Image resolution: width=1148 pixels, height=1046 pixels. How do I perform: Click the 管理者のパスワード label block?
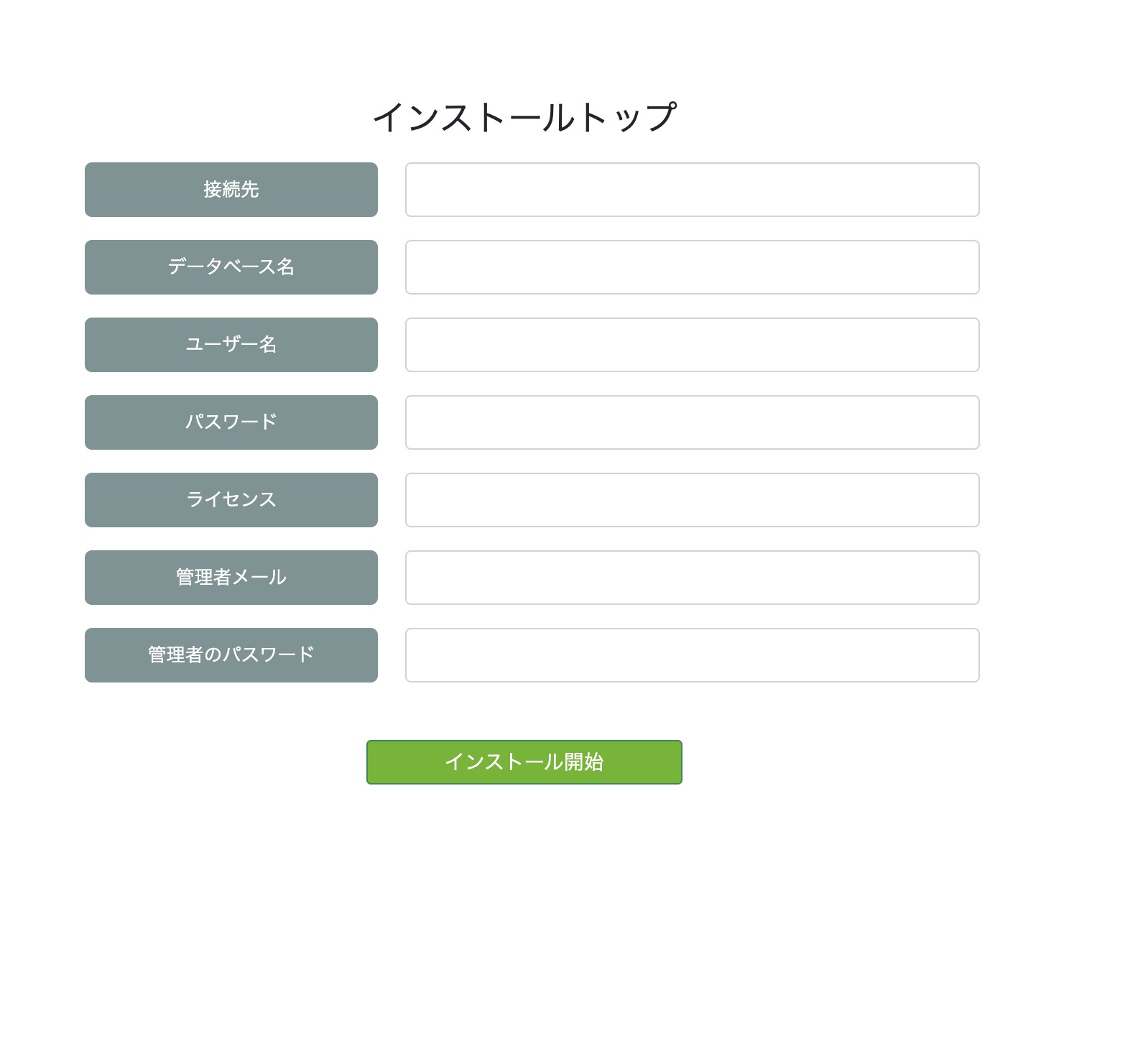pos(231,655)
